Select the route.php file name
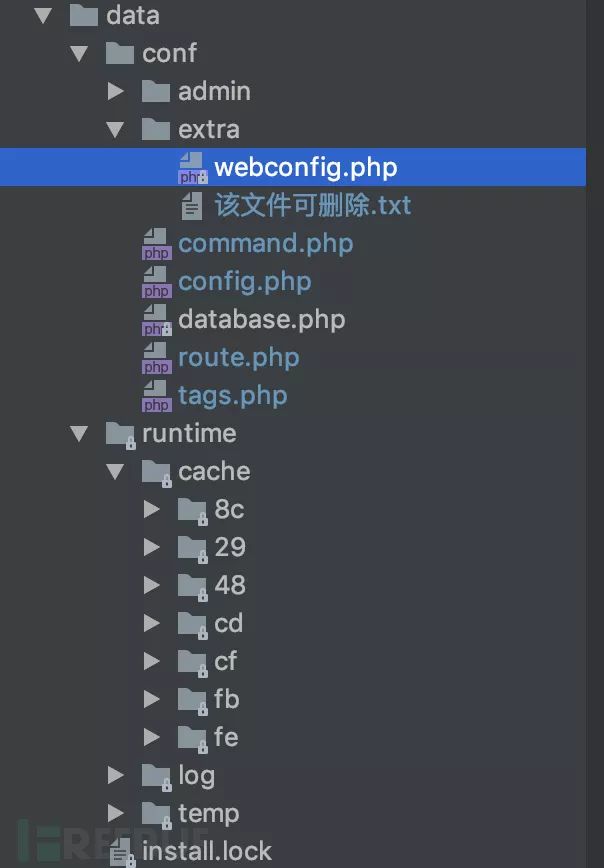Screen dimensions: 604x868 [238, 358]
